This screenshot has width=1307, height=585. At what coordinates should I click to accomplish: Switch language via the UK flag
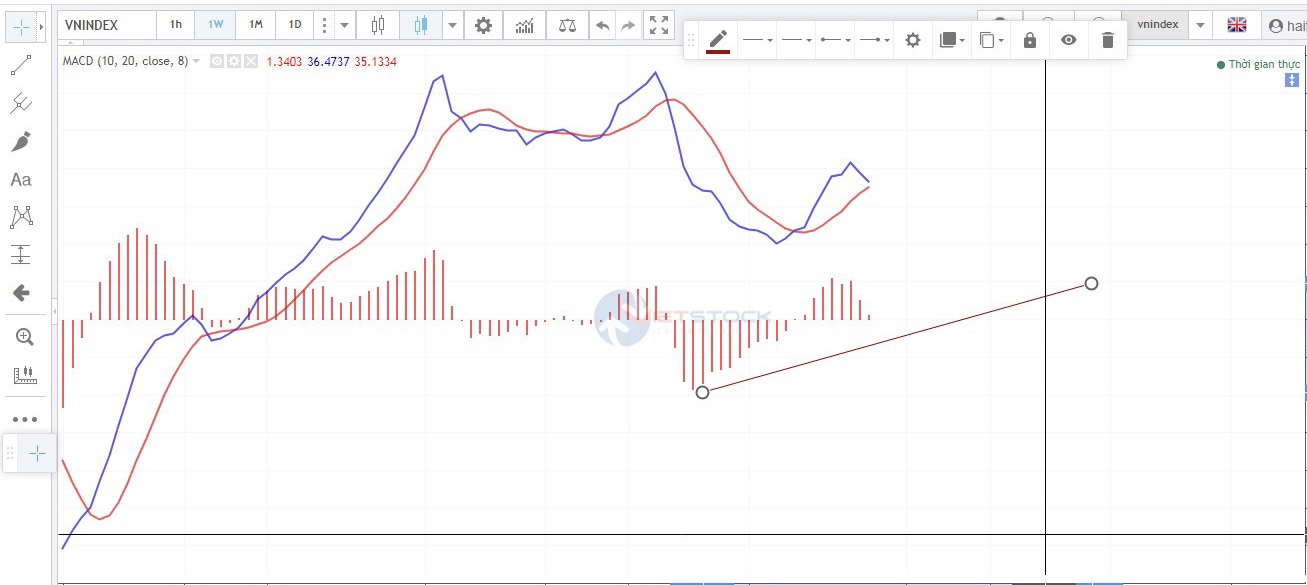tap(1237, 25)
